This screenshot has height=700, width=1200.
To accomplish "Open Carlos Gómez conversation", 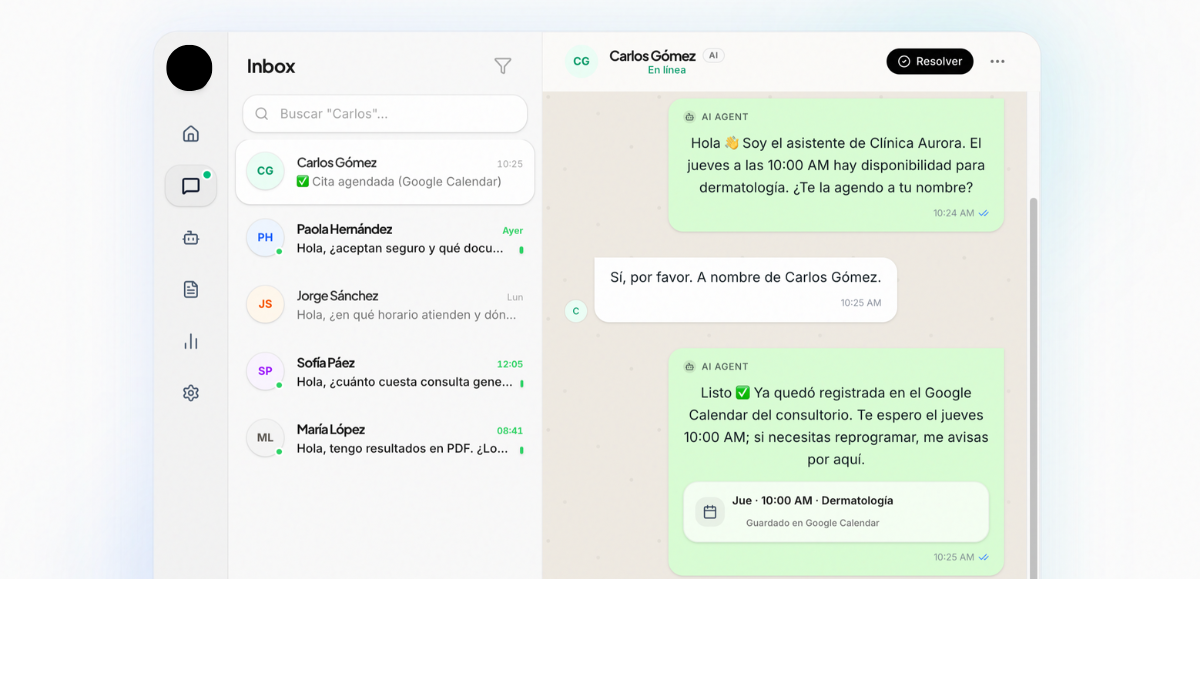I will [385, 172].
